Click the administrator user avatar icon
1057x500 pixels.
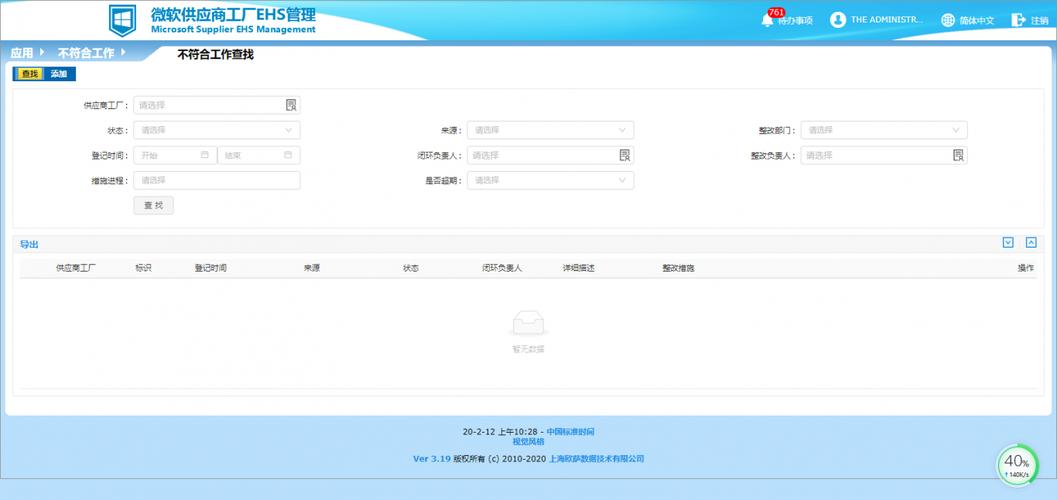(838, 20)
